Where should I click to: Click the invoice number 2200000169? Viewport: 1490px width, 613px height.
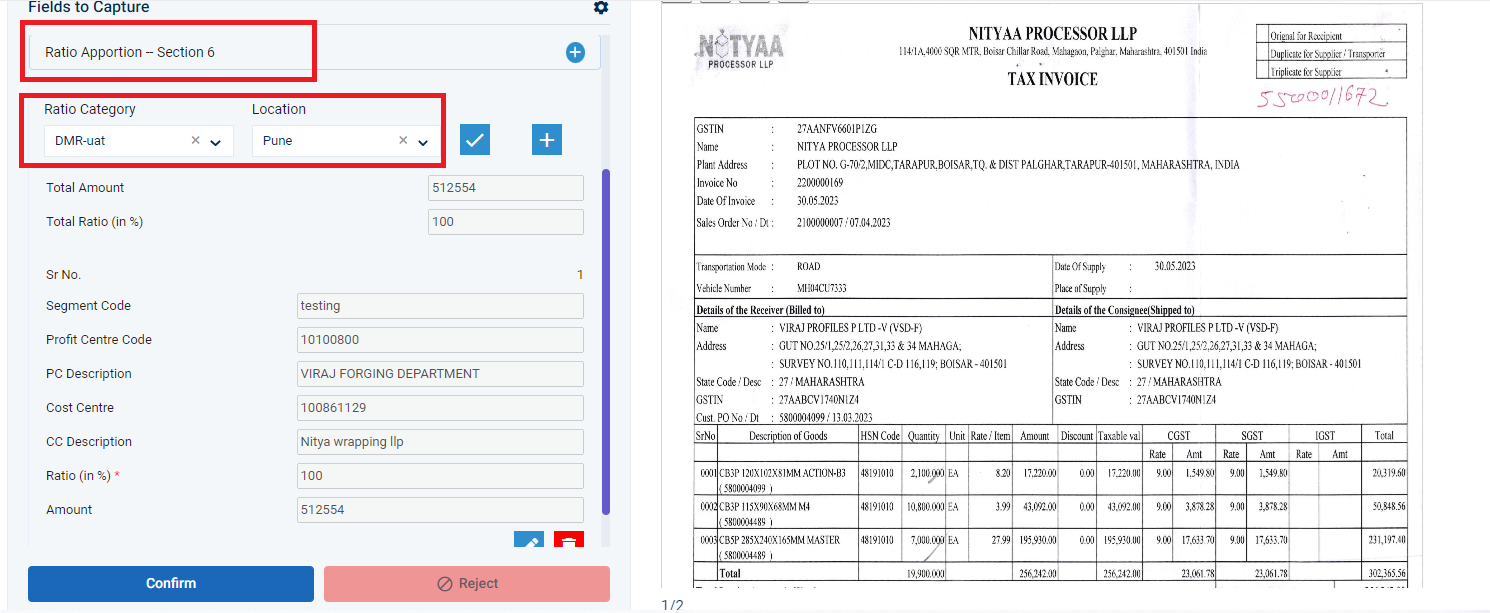click(820, 184)
